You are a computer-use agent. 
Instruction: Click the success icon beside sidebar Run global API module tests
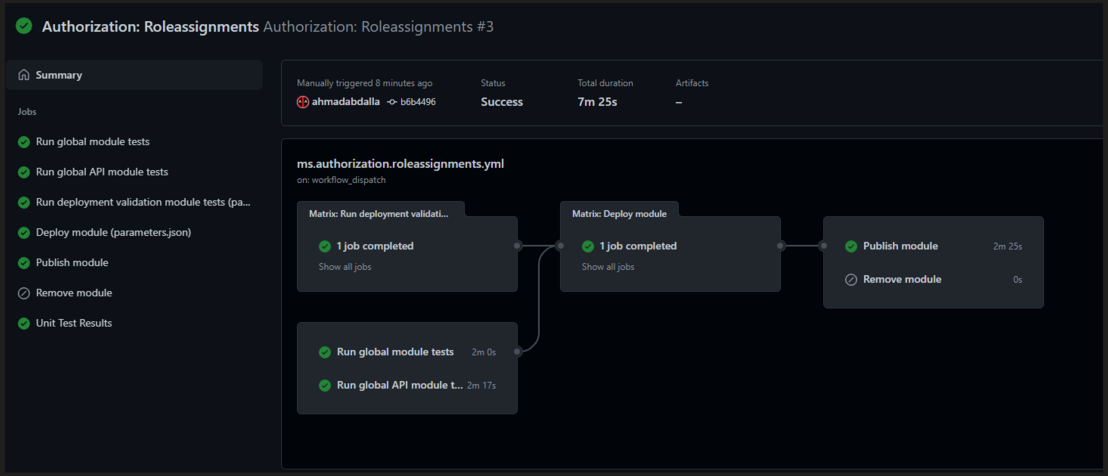[24, 172]
